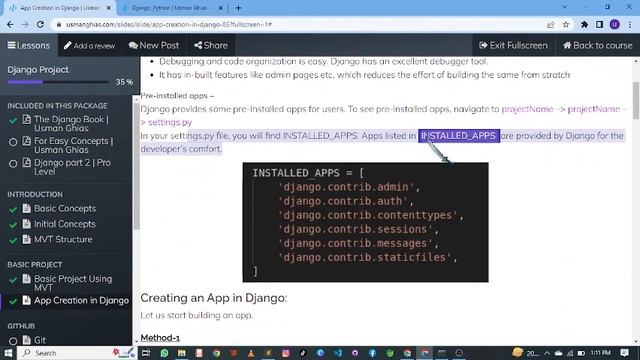The image size is (640, 360).
Task: Reload the page
Action: (40, 24)
